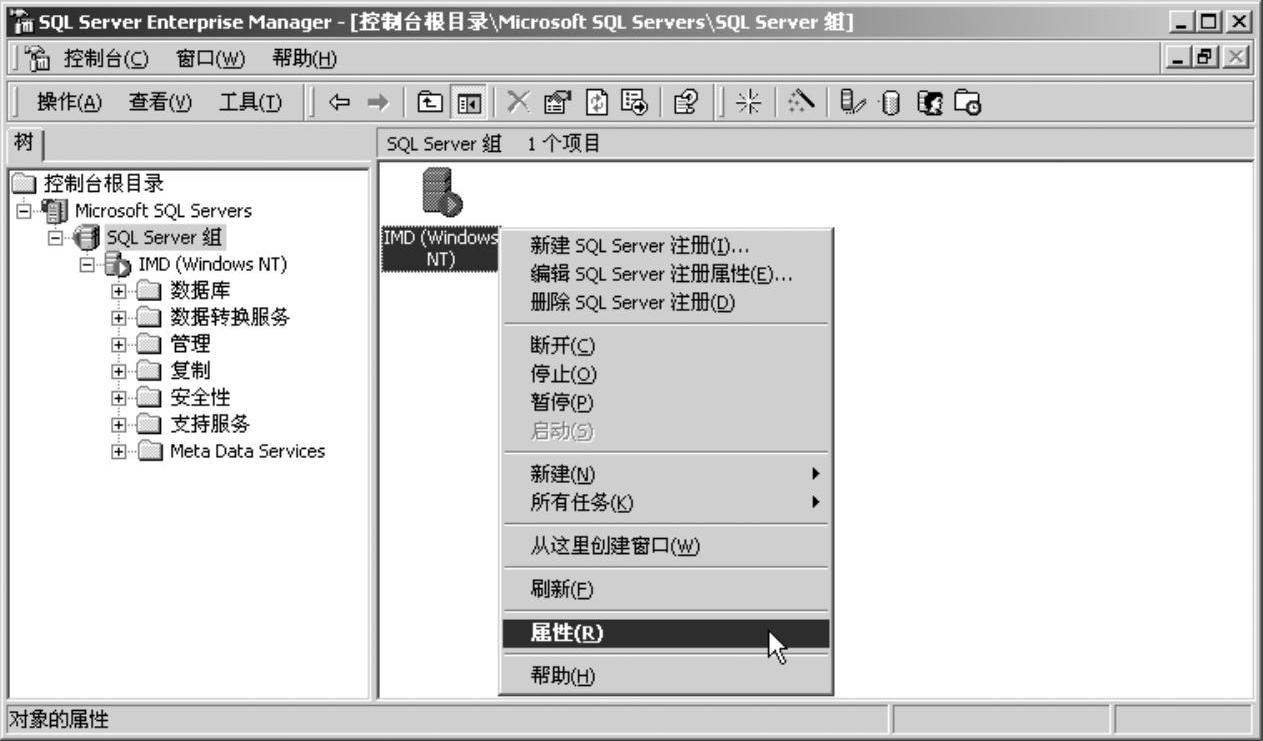Open the 所有任务(K) submenu
Image resolution: width=1263 pixels, height=741 pixels.
[666, 502]
